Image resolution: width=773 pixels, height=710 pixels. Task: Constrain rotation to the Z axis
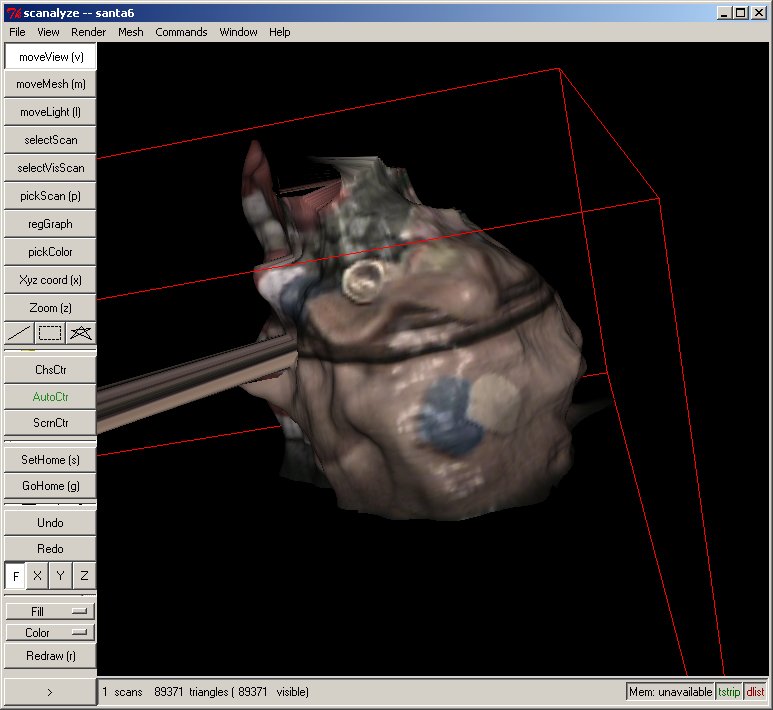(x=85, y=576)
